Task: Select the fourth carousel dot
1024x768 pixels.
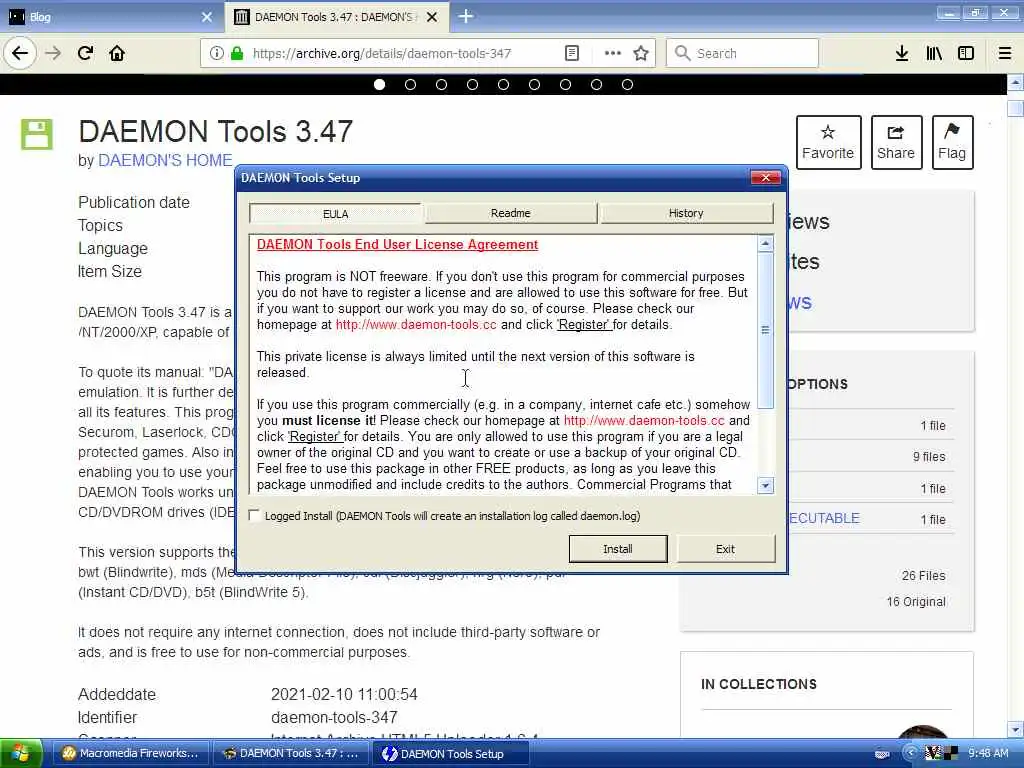Action: pos(472,84)
